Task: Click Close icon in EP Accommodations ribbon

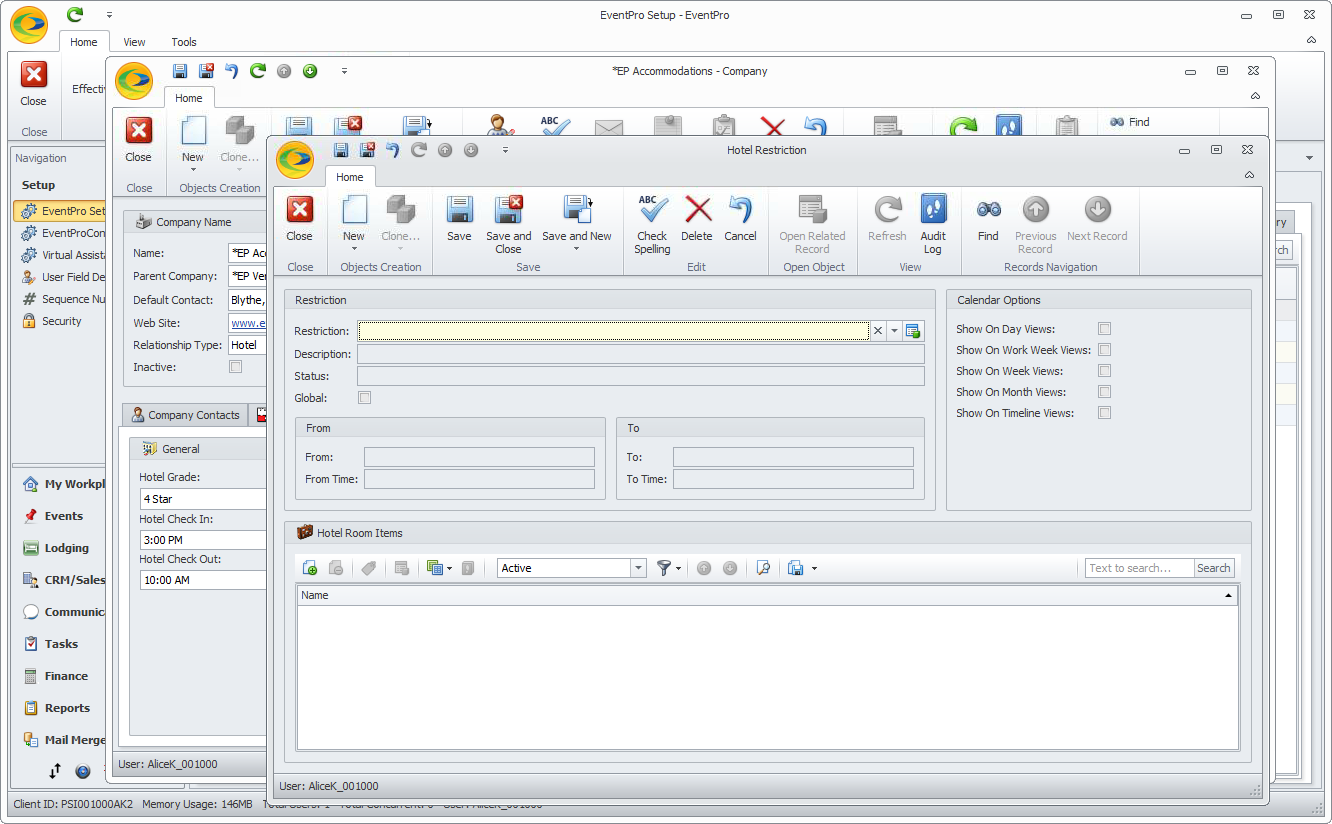Action: pos(139,130)
